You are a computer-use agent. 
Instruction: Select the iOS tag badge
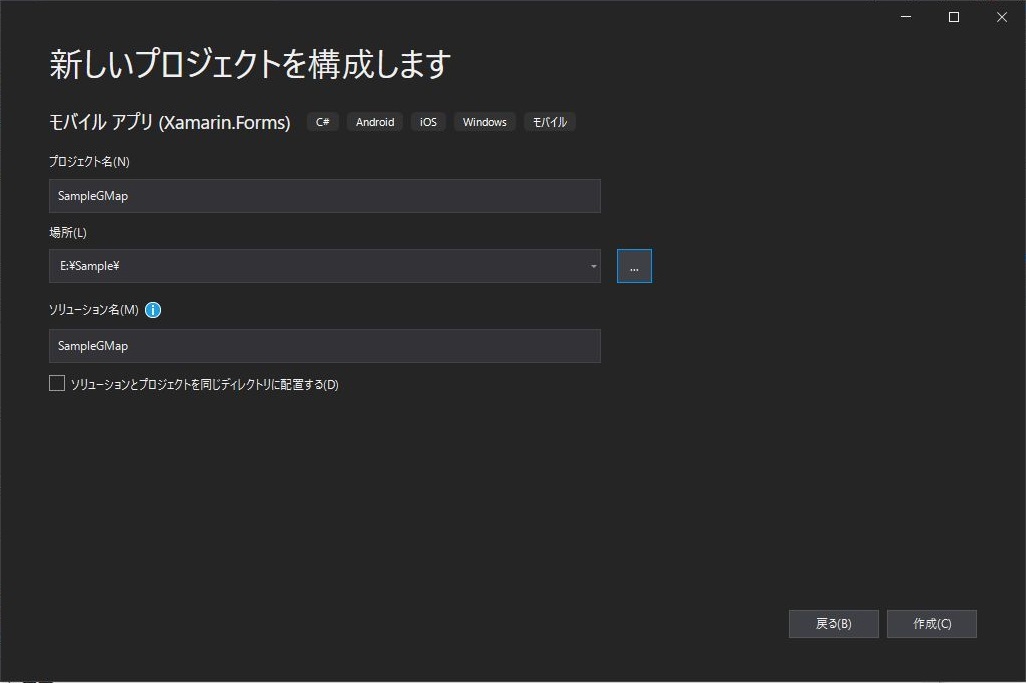click(x=428, y=121)
